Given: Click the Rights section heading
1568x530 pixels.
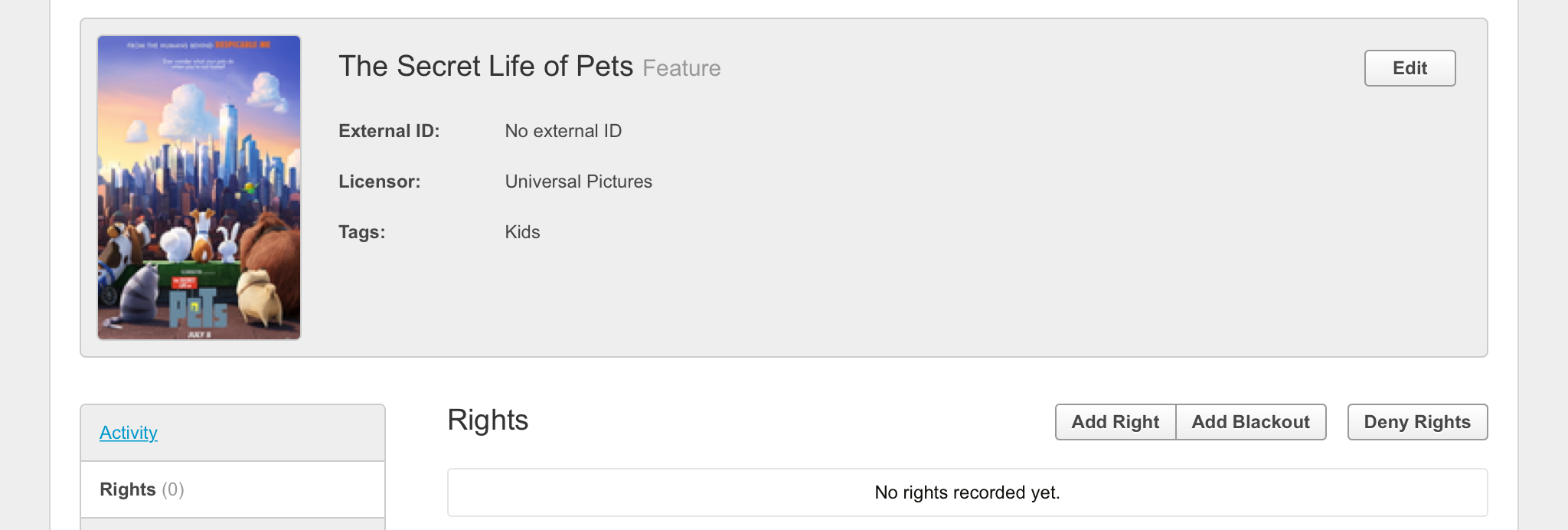Looking at the screenshot, I should point(488,420).
